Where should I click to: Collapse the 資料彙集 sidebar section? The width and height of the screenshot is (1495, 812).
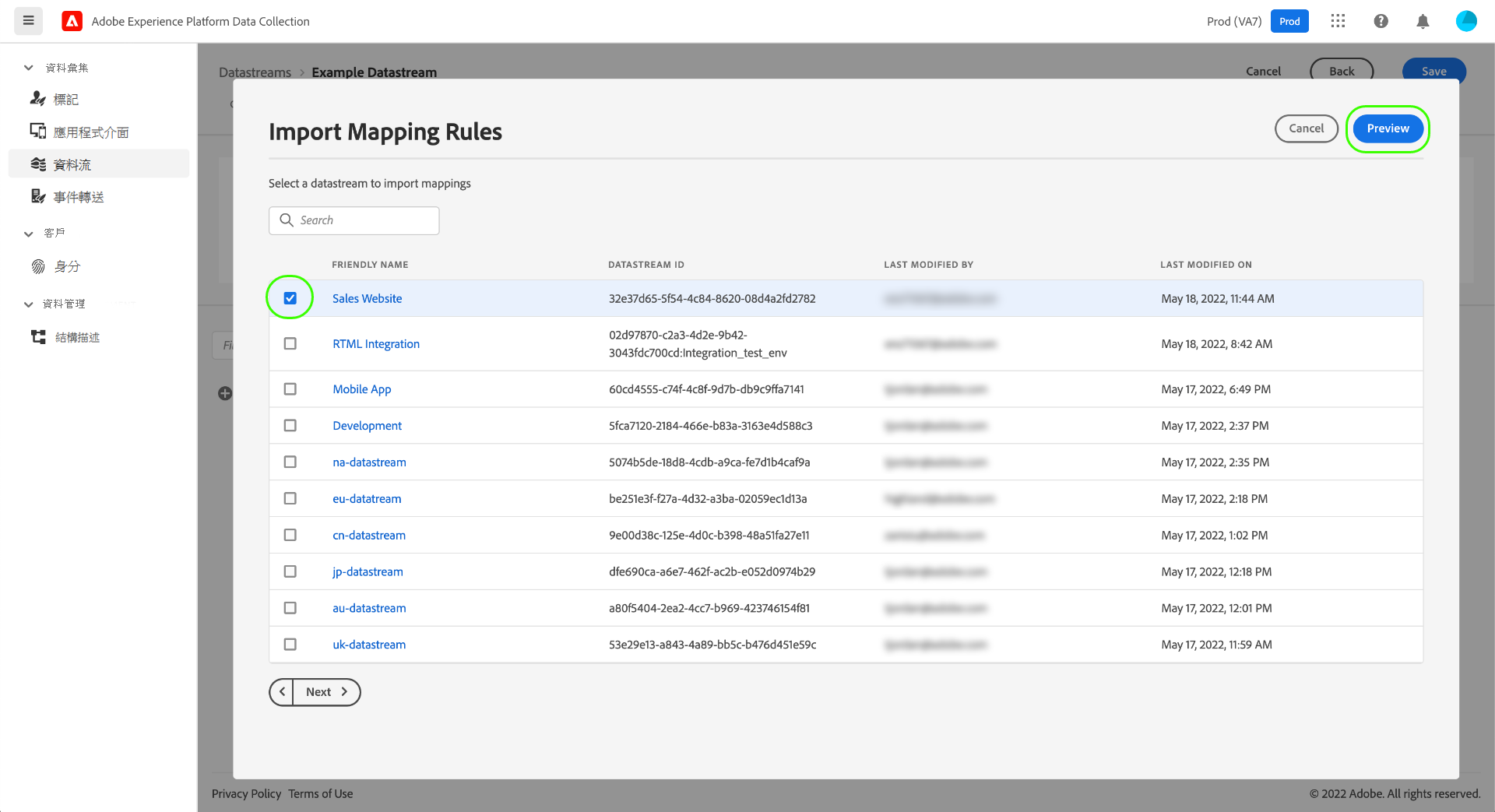click(x=29, y=68)
